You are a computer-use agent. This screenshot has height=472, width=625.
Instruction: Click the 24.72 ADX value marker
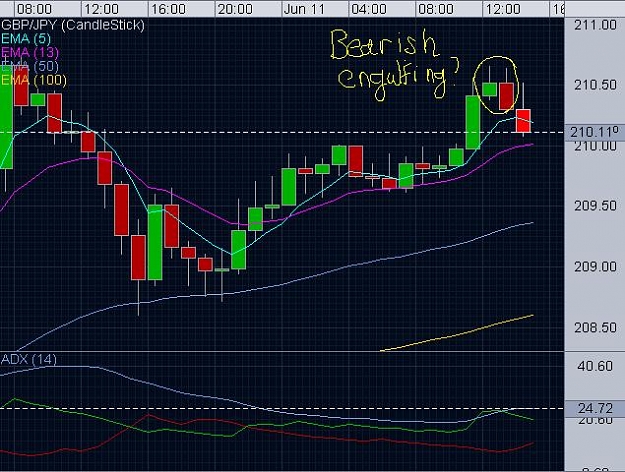(594, 408)
